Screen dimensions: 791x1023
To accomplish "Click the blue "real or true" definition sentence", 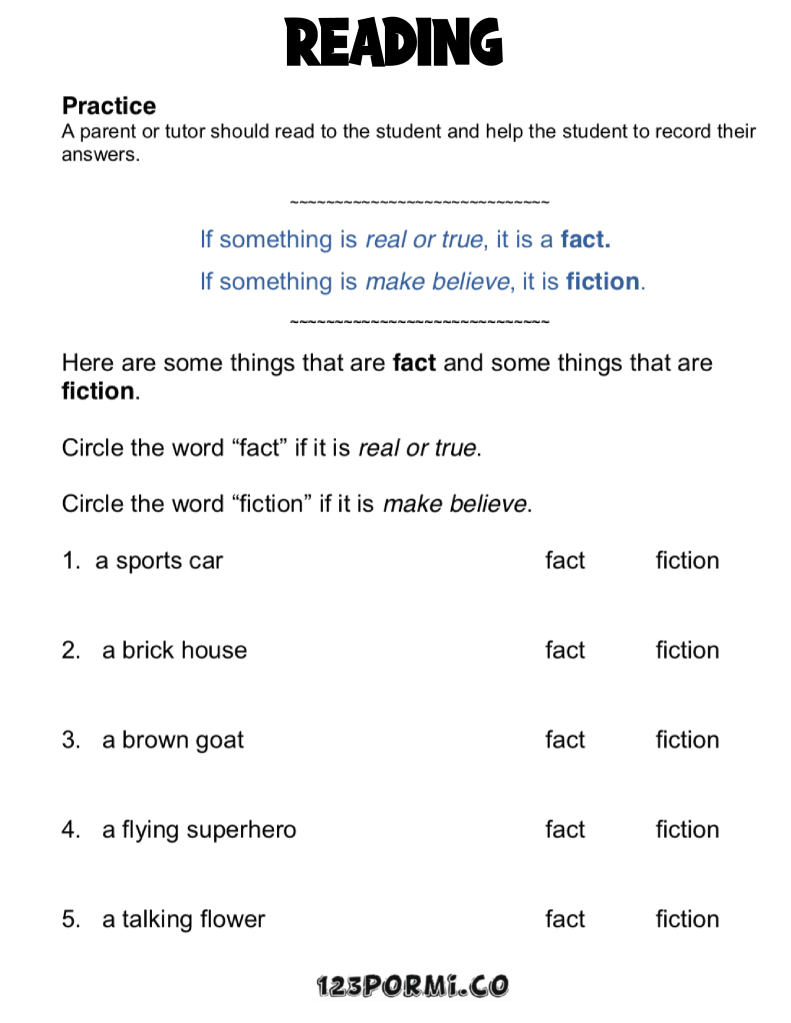I will point(405,240).
